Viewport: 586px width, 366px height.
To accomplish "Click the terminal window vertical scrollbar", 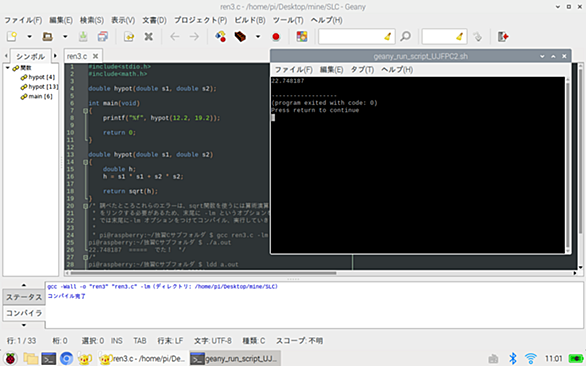I will (x=568, y=165).
